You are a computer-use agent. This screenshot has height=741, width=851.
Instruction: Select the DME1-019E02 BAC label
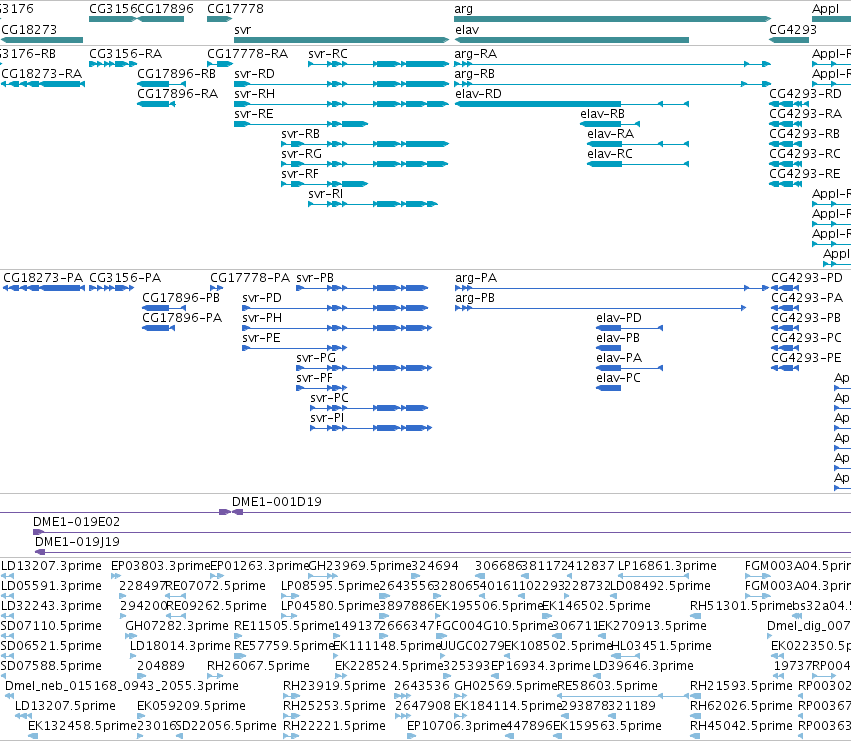[77, 522]
